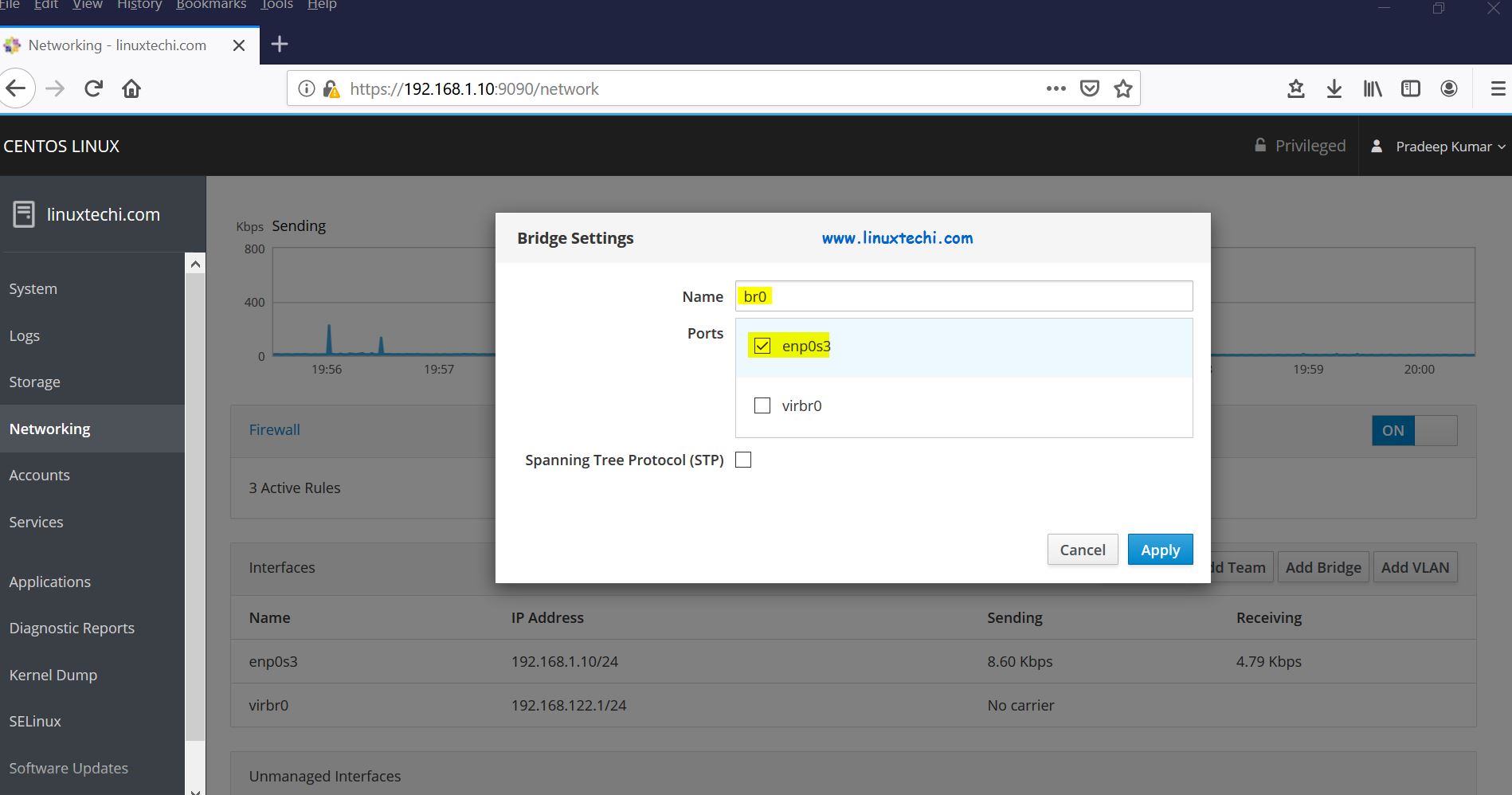Bookmark this page with the star icon

(1123, 88)
